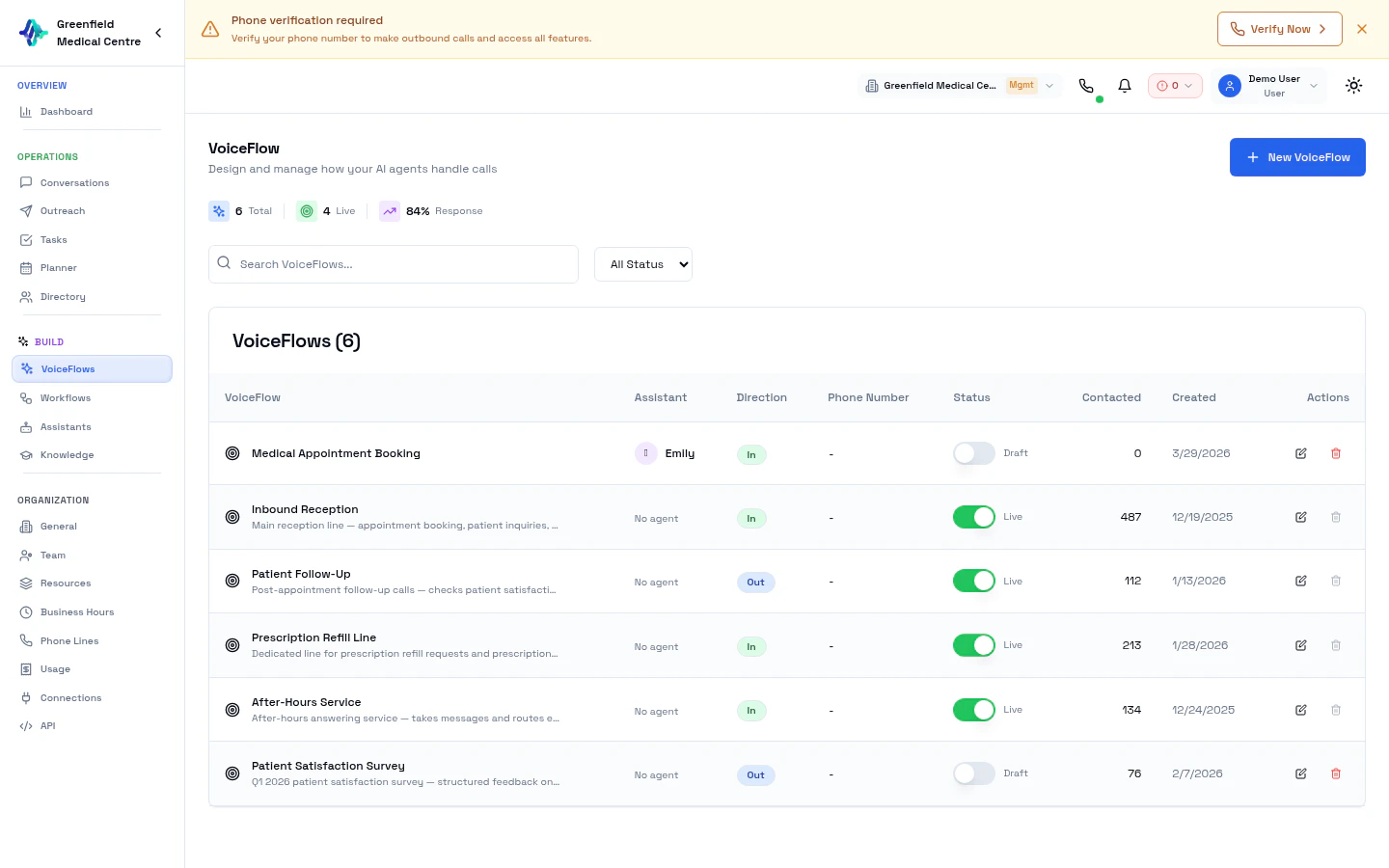Open the API page
This screenshot has height=868, width=1389.
point(92,726)
